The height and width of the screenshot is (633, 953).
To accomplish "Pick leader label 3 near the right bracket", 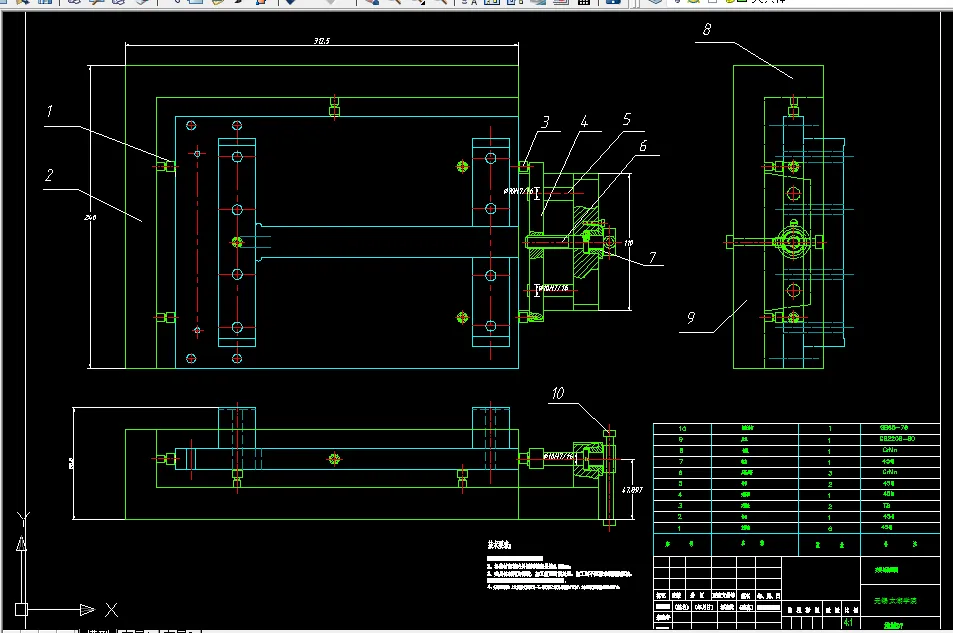I will pos(545,122).
